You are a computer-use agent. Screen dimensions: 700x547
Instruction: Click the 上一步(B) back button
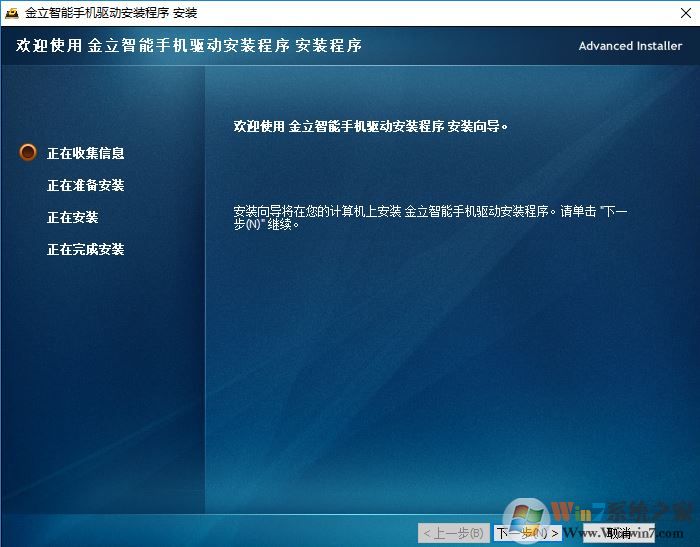(454, 533)
